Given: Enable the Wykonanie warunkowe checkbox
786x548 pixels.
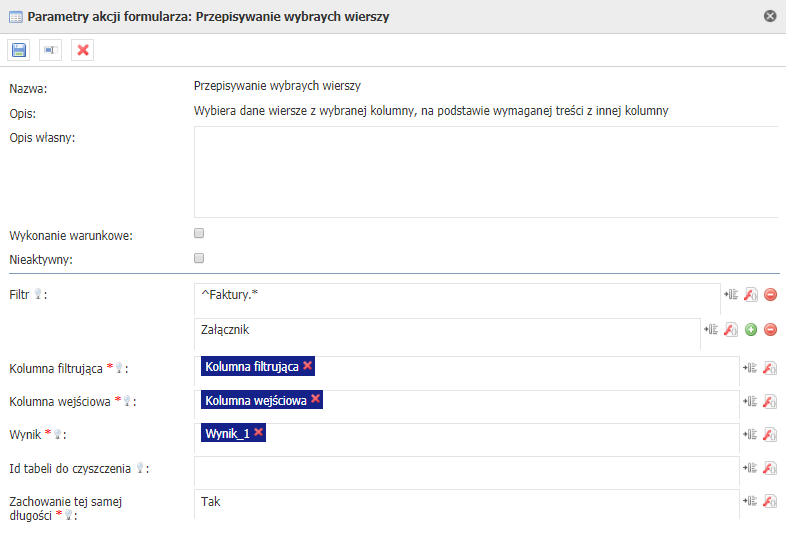Looking at the screenshot, I should [x=199, y=233].
